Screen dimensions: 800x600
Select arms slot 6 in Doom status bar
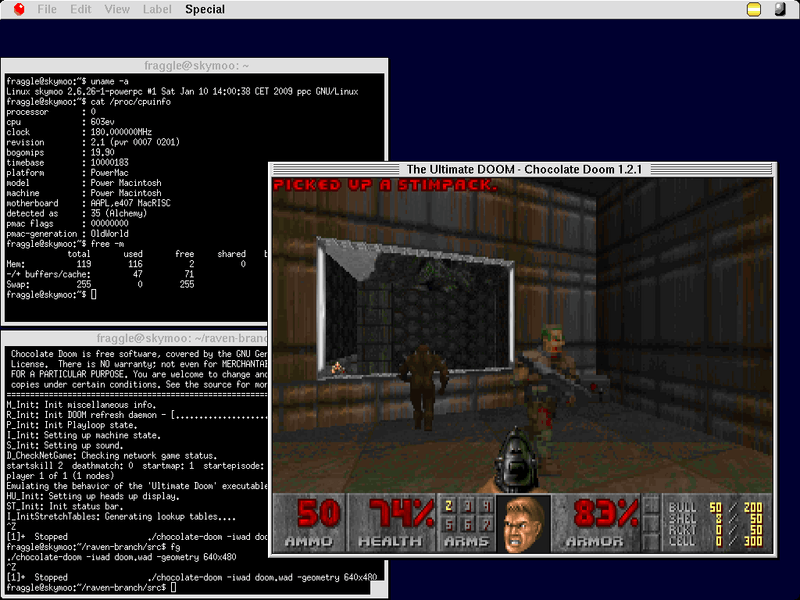(x=467, y=524)
